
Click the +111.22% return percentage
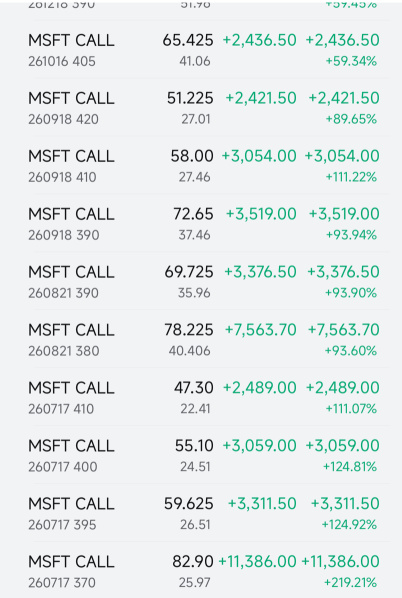(351, 177)
